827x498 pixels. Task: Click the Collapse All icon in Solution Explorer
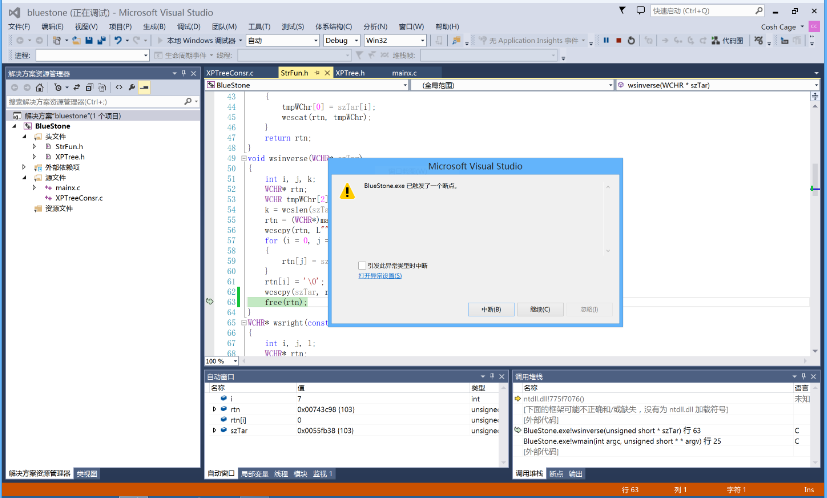(89, 88)
